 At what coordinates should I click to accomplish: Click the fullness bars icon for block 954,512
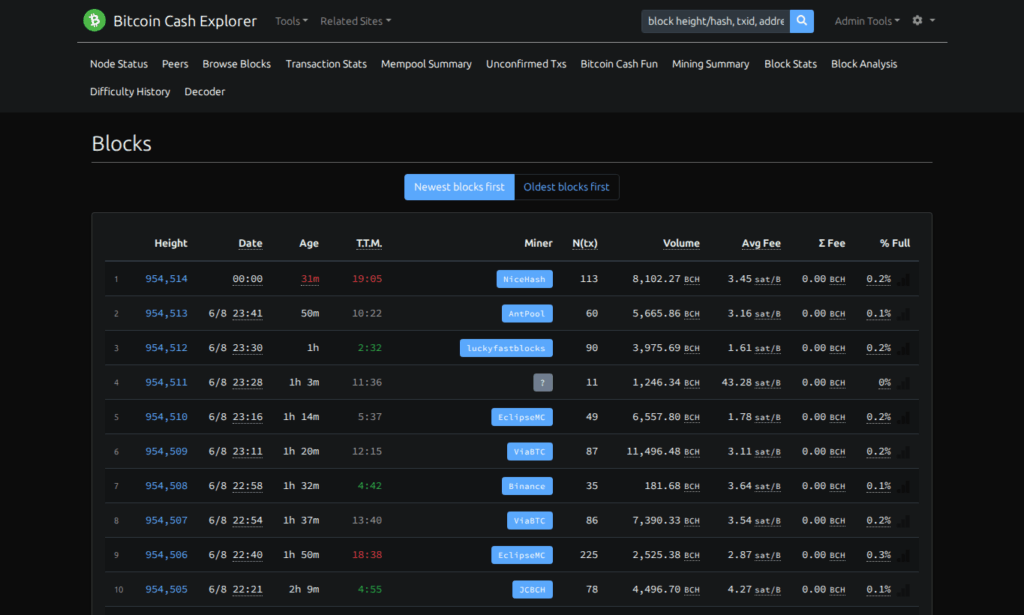903,349
